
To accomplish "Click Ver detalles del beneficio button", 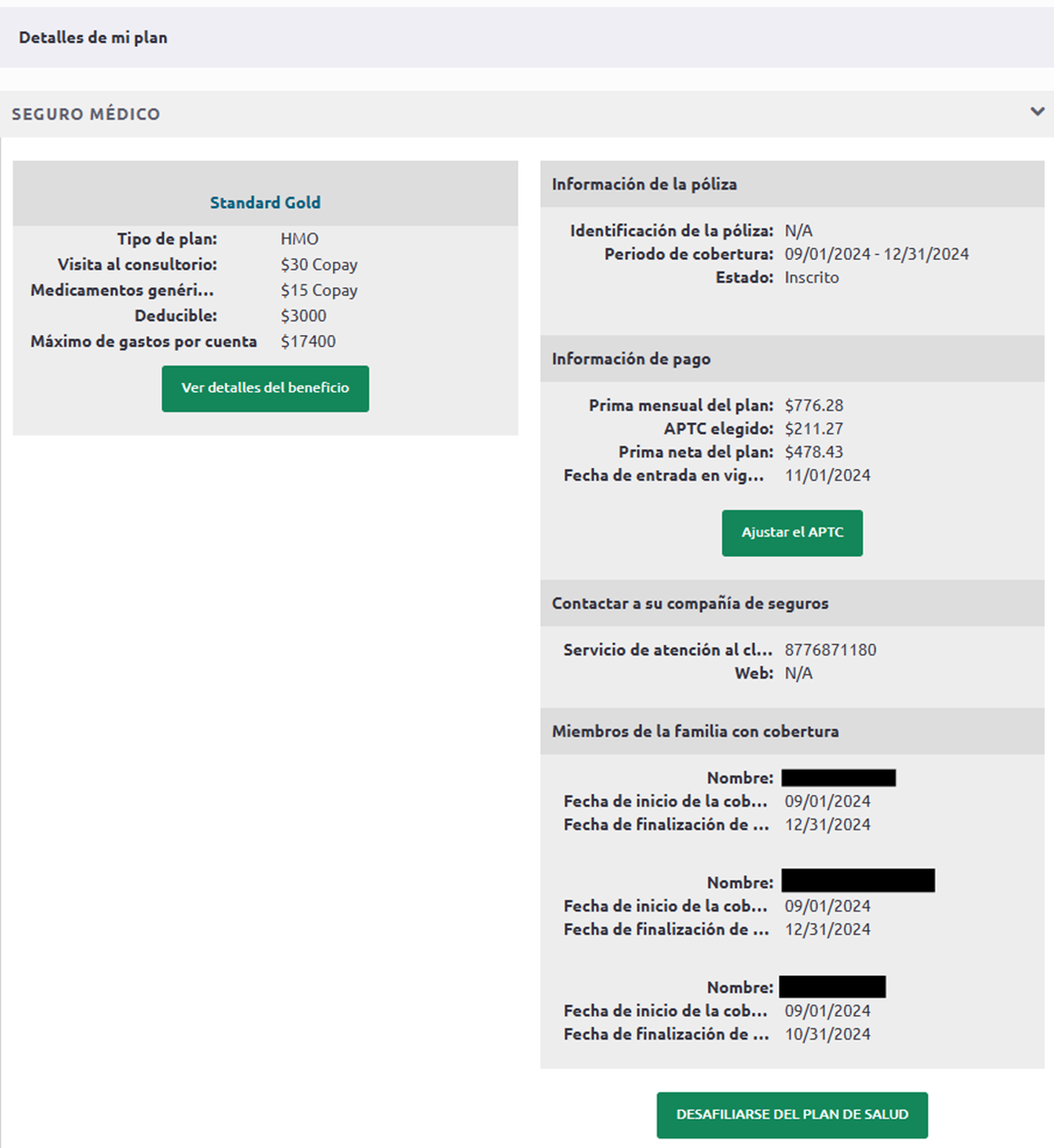I will 265,388.
